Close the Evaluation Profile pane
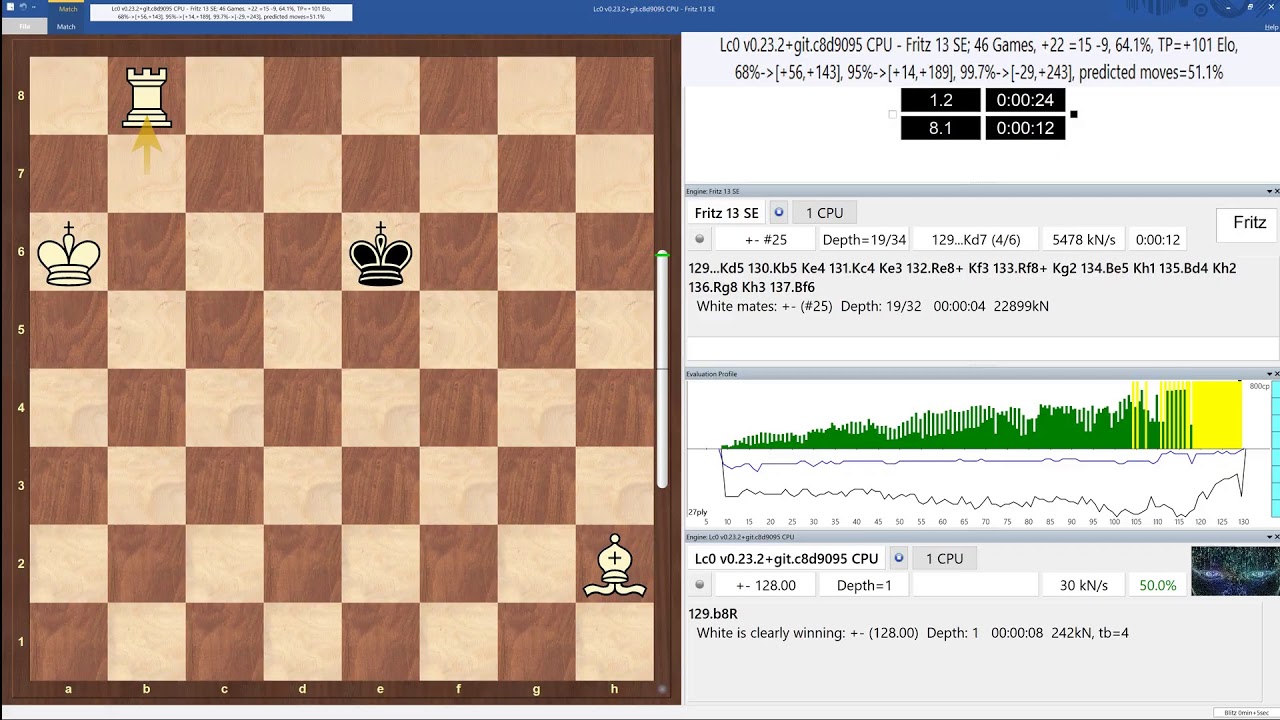Screen dimensions: 1280x720 [1275, 374]
